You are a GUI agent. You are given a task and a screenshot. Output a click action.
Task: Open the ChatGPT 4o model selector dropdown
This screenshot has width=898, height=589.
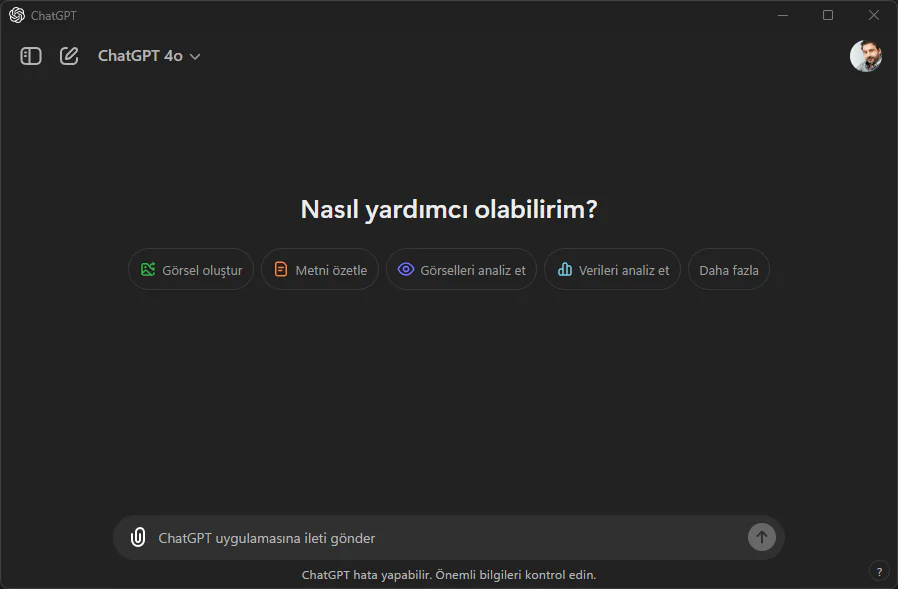(142, 56)
